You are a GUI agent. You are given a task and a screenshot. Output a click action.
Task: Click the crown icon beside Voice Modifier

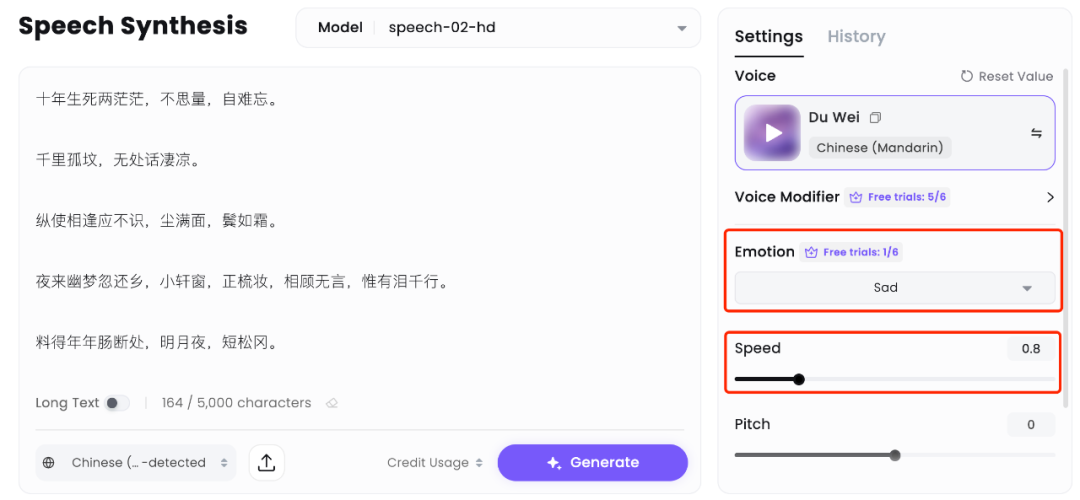(x=855, y=197)
